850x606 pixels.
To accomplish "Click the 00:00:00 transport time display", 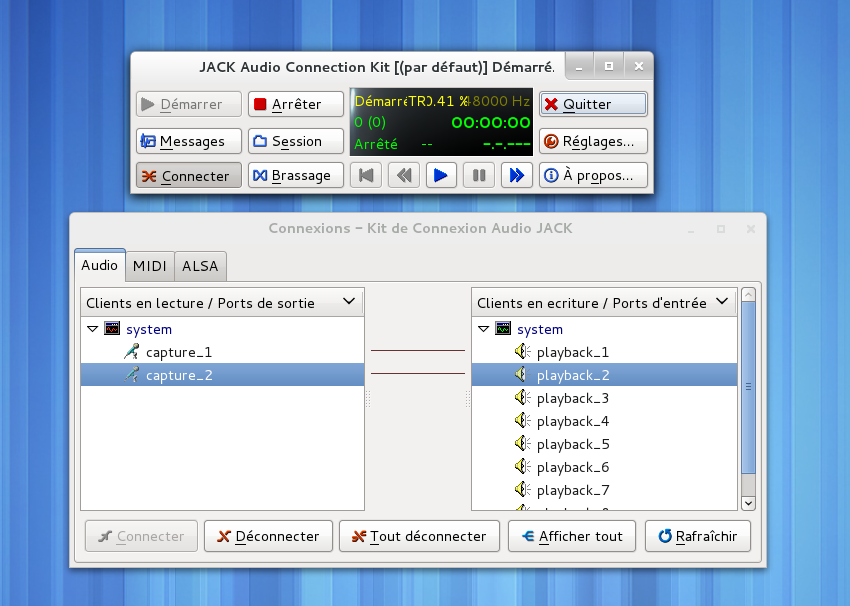I will (491, 123).
